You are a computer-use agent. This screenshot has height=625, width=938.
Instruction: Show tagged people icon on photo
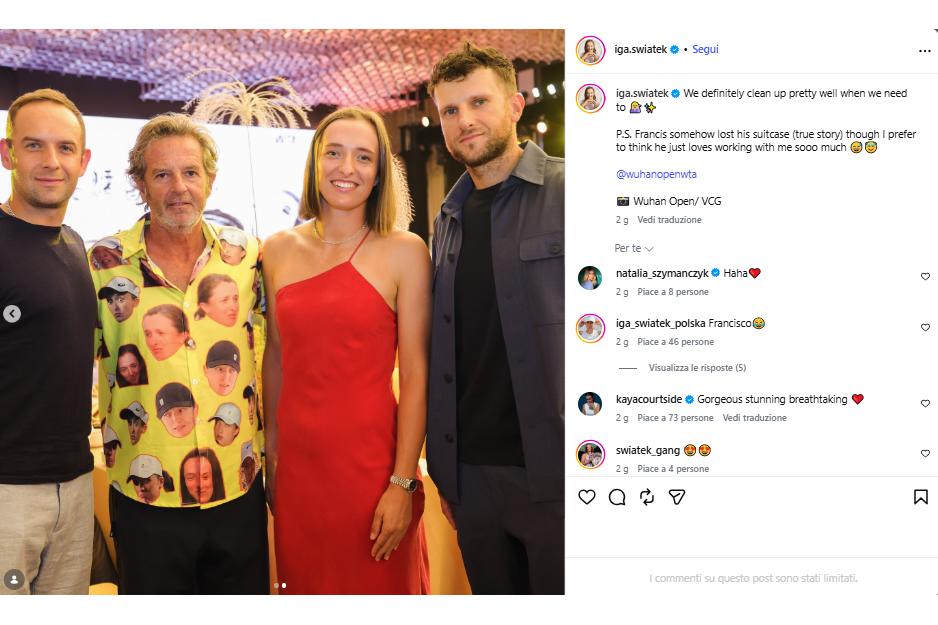click(14, 578)
